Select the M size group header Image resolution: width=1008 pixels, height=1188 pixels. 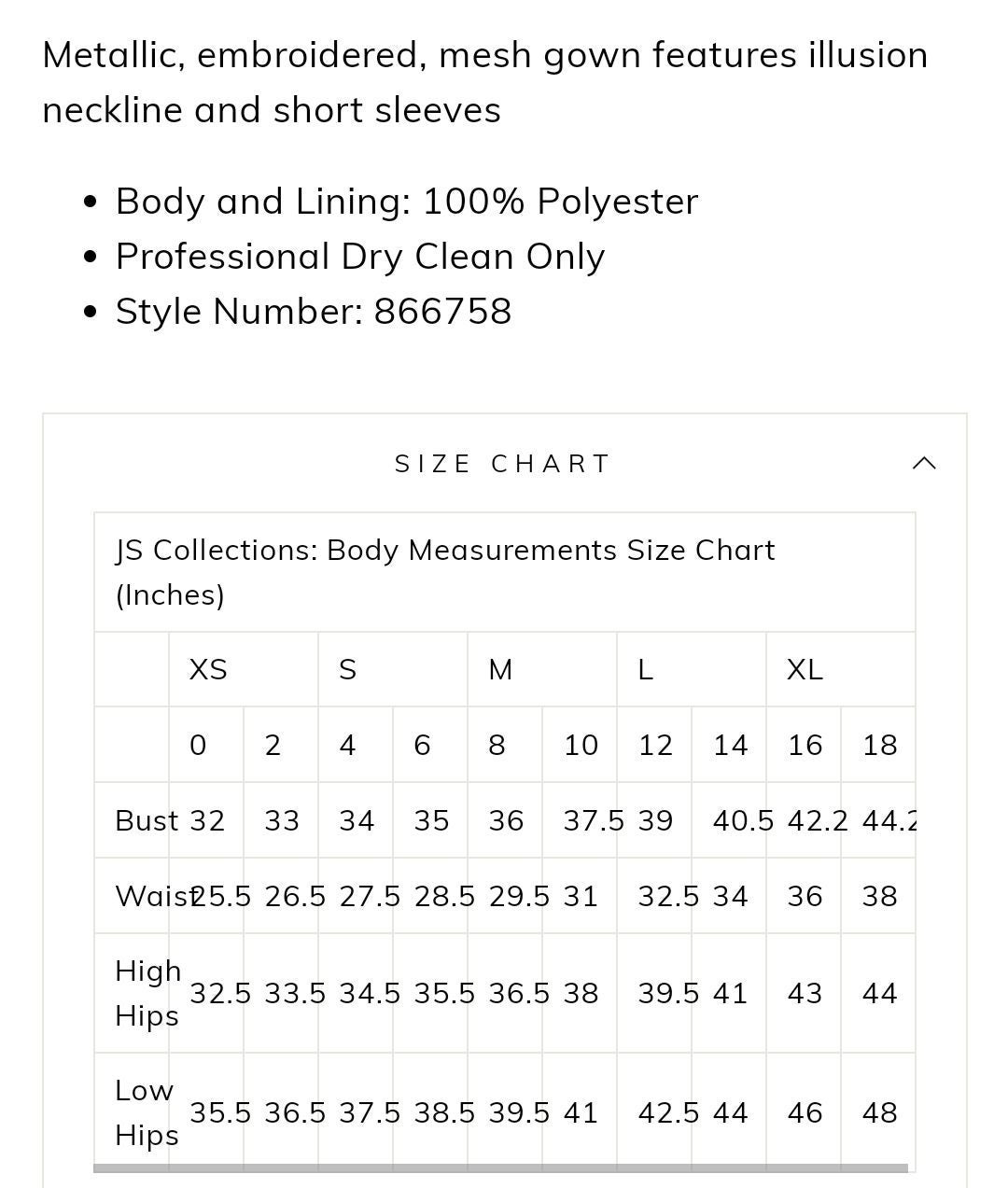(x=500, y=669)
